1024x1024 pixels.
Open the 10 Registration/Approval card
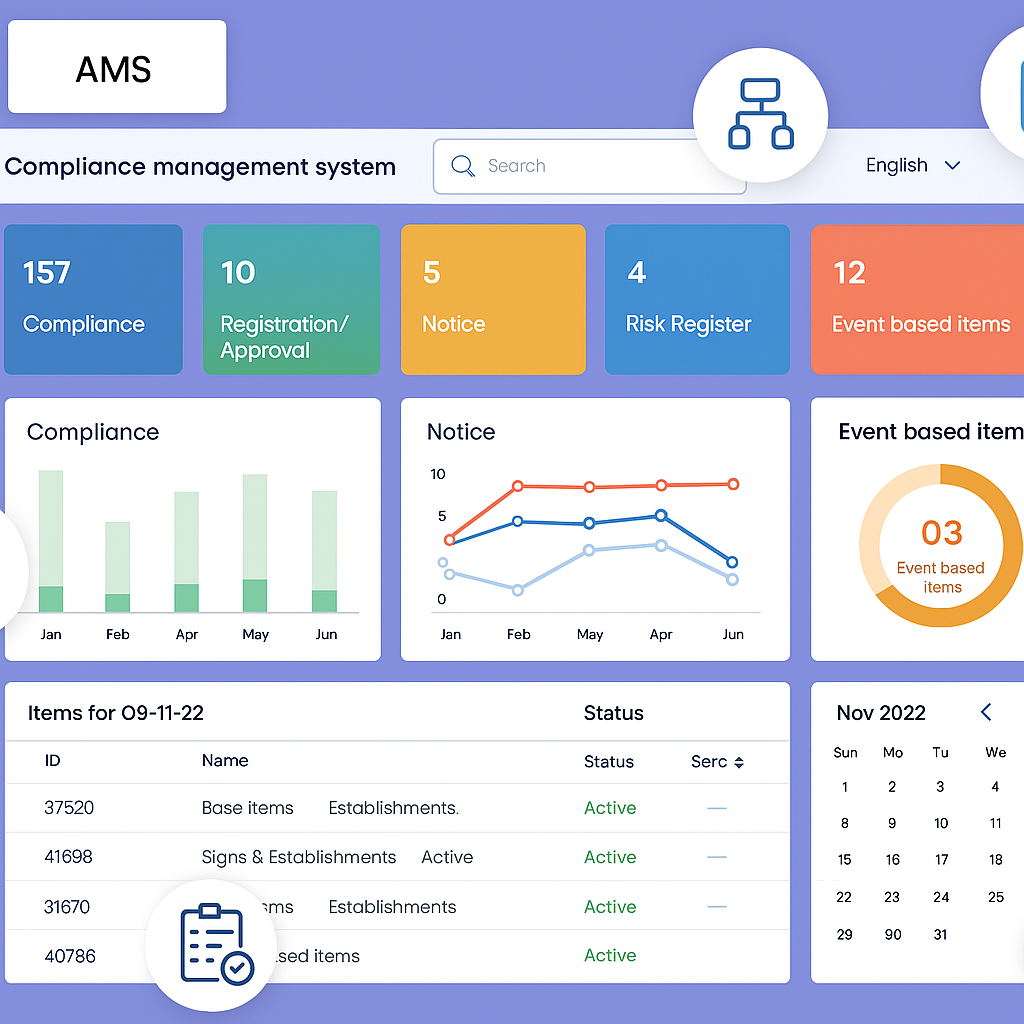[x=291, y=299]
